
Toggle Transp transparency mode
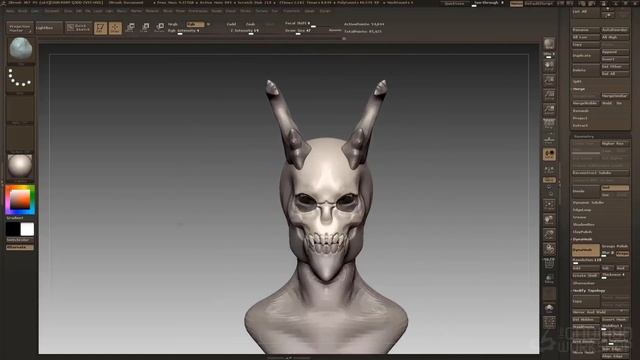click(549, 278)
